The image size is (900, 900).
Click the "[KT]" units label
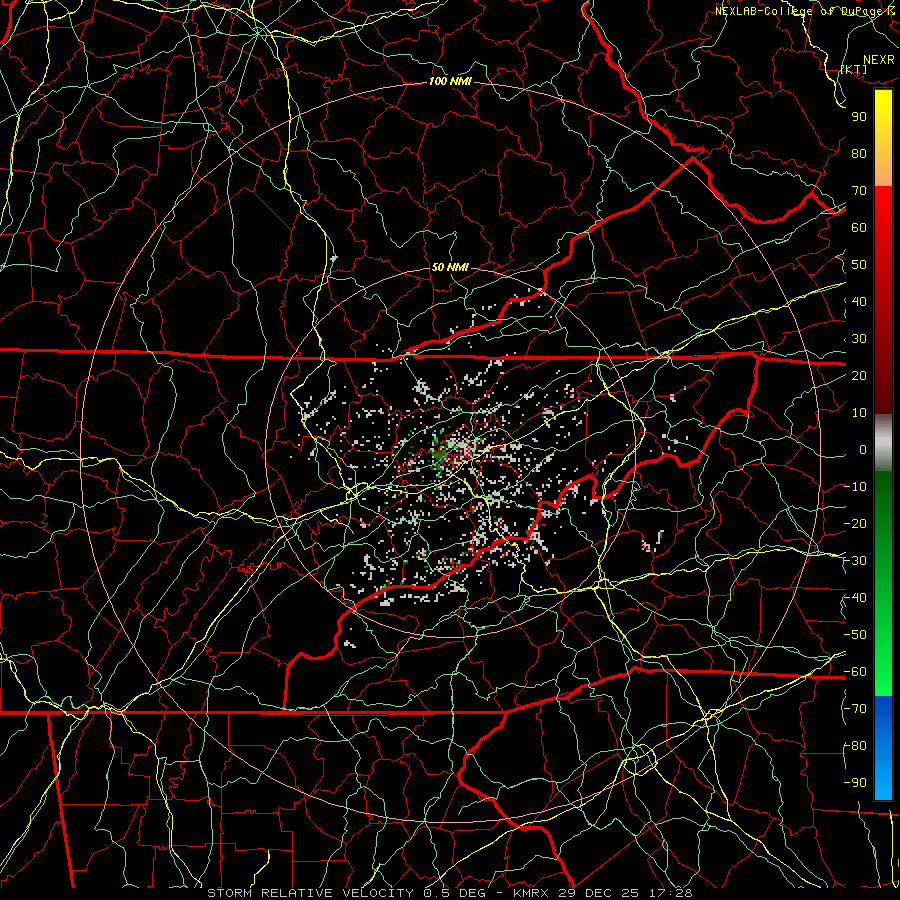pyautogui.click(x=854, y=69)
